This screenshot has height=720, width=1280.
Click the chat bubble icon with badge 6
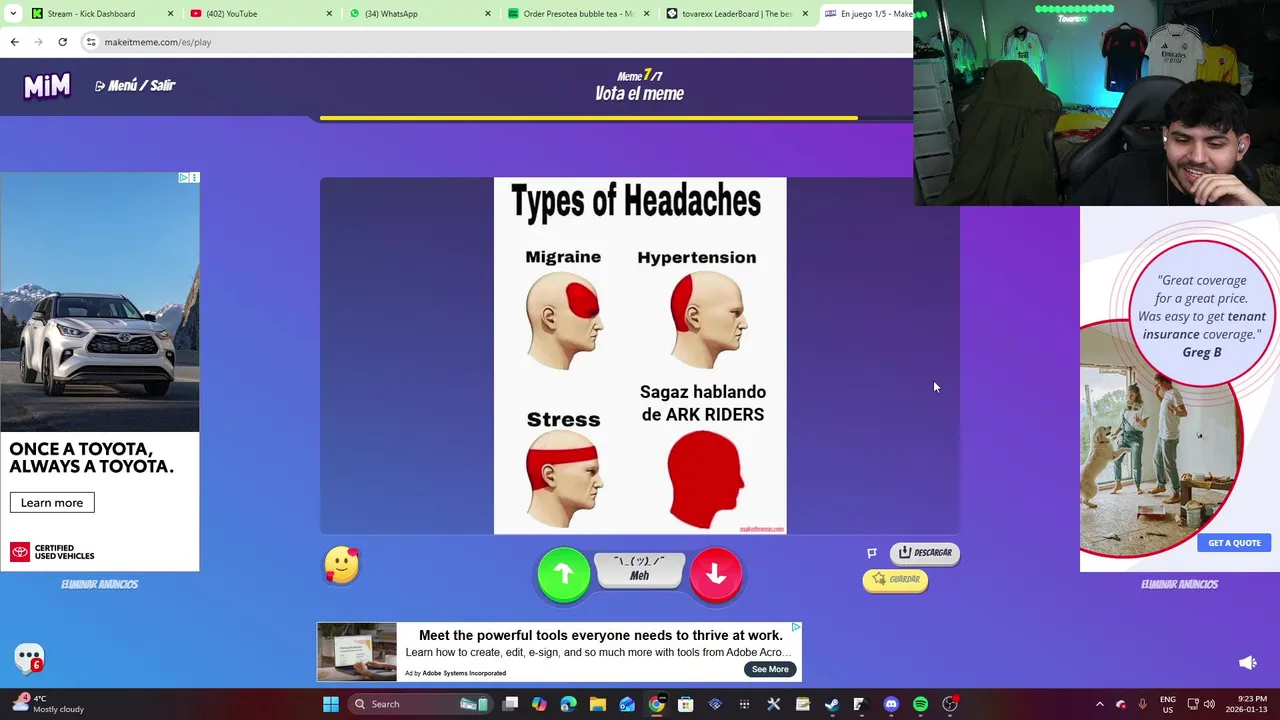(x=29, y=658)
